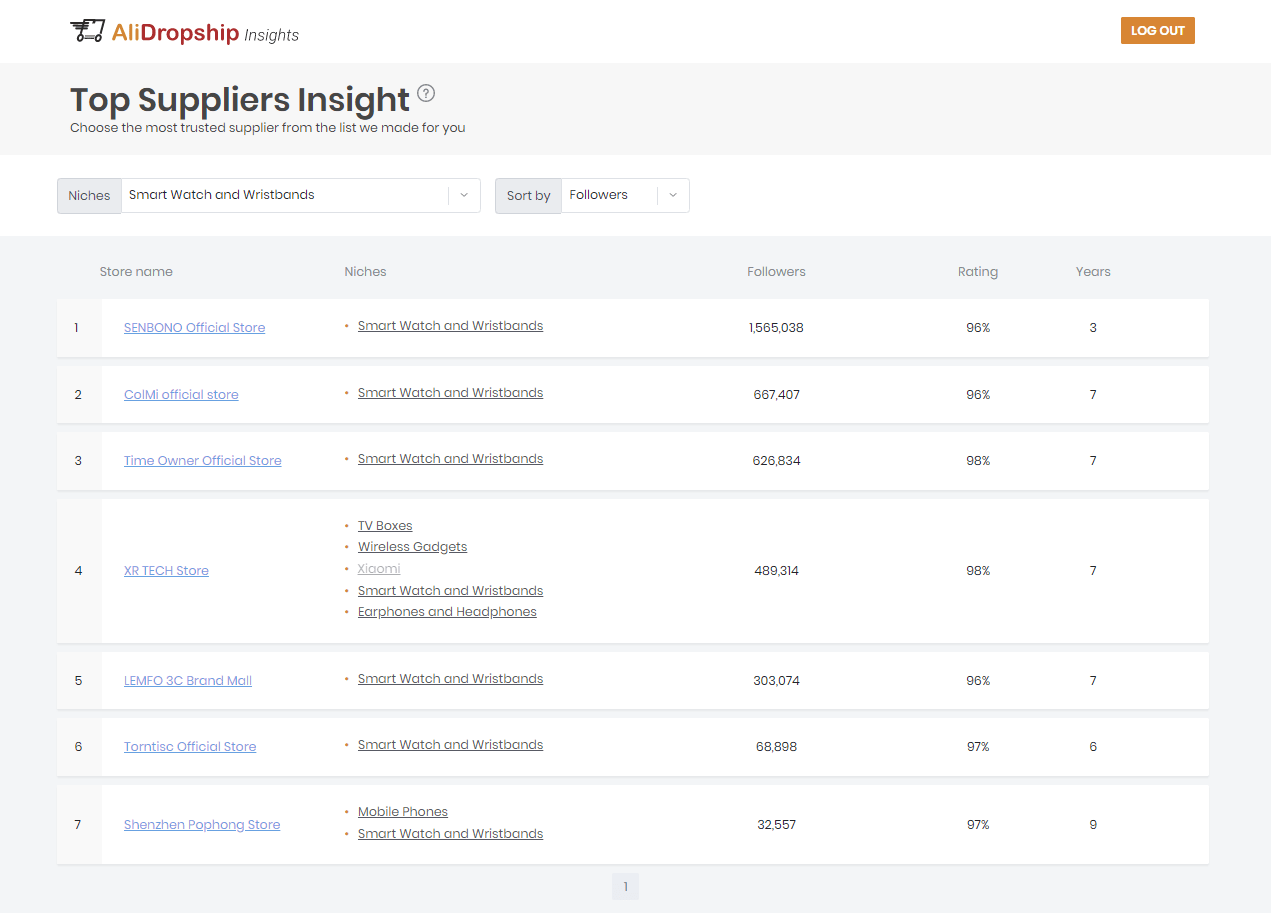Click the AliDropship cart logo icon
Image resolution: width=1271 pixels, height=913 pixels.
[x=87, y=31]
